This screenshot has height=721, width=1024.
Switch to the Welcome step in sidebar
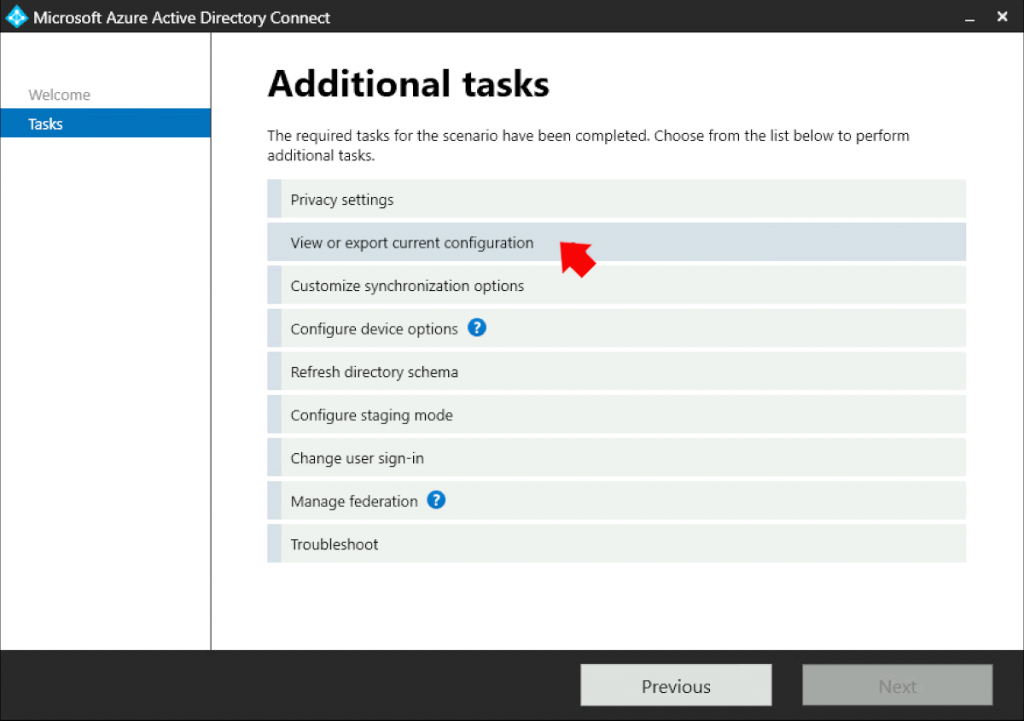(59, 94)
